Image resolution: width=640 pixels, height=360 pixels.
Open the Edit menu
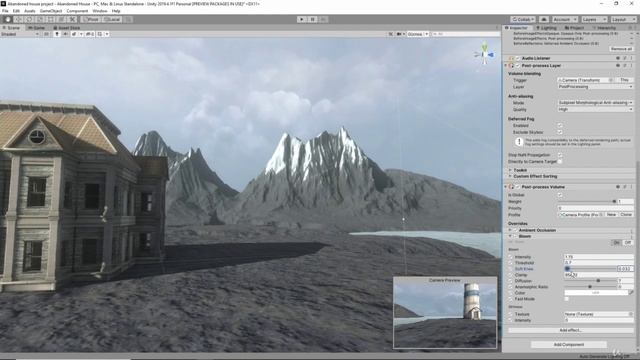[16, 11]
